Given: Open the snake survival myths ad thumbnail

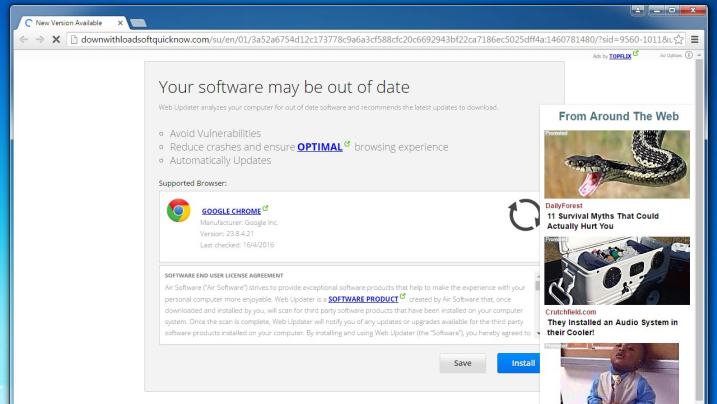Looking at the screenshot, I should 616,165.
